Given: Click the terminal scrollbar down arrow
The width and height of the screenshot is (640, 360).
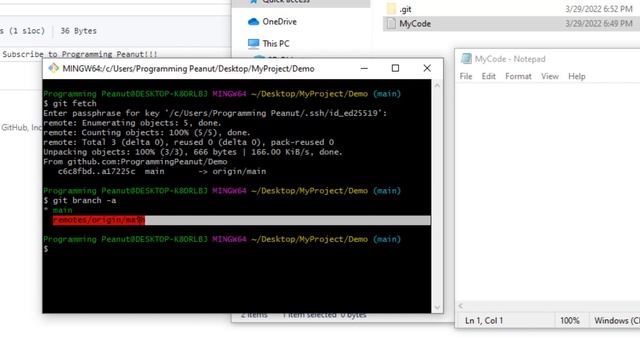Looking at the screenshot, I should (437, 307).
